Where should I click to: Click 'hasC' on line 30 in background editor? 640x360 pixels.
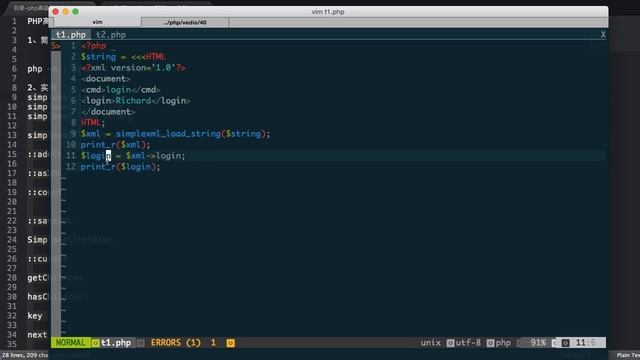pos(37,297)
